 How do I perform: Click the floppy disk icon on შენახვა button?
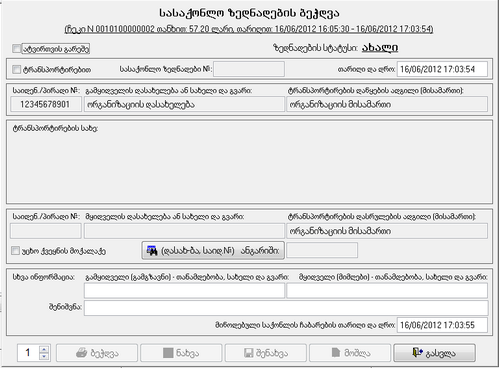coord(249,353)
